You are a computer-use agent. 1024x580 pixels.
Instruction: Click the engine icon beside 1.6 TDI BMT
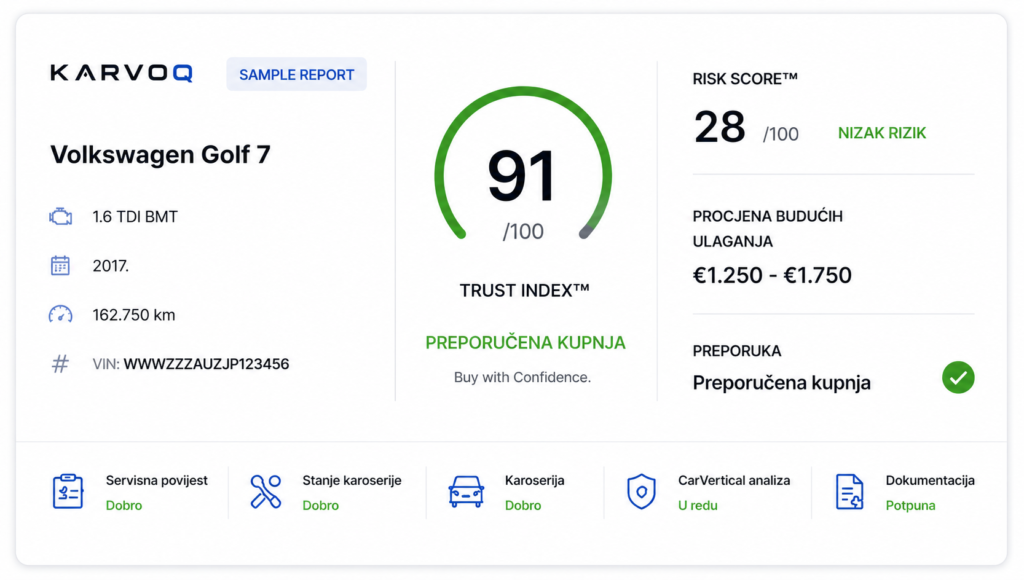[x=61, y=216]
